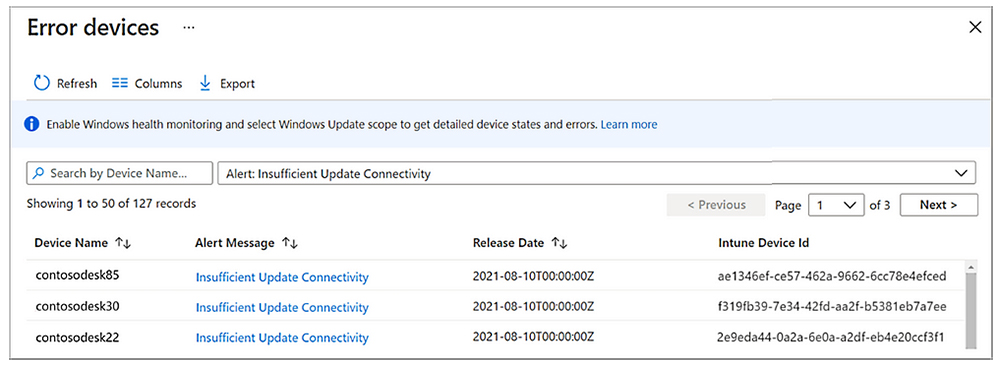Click the scrollbar up arrow
This screenshot has width=1000, height=368.
971,267
